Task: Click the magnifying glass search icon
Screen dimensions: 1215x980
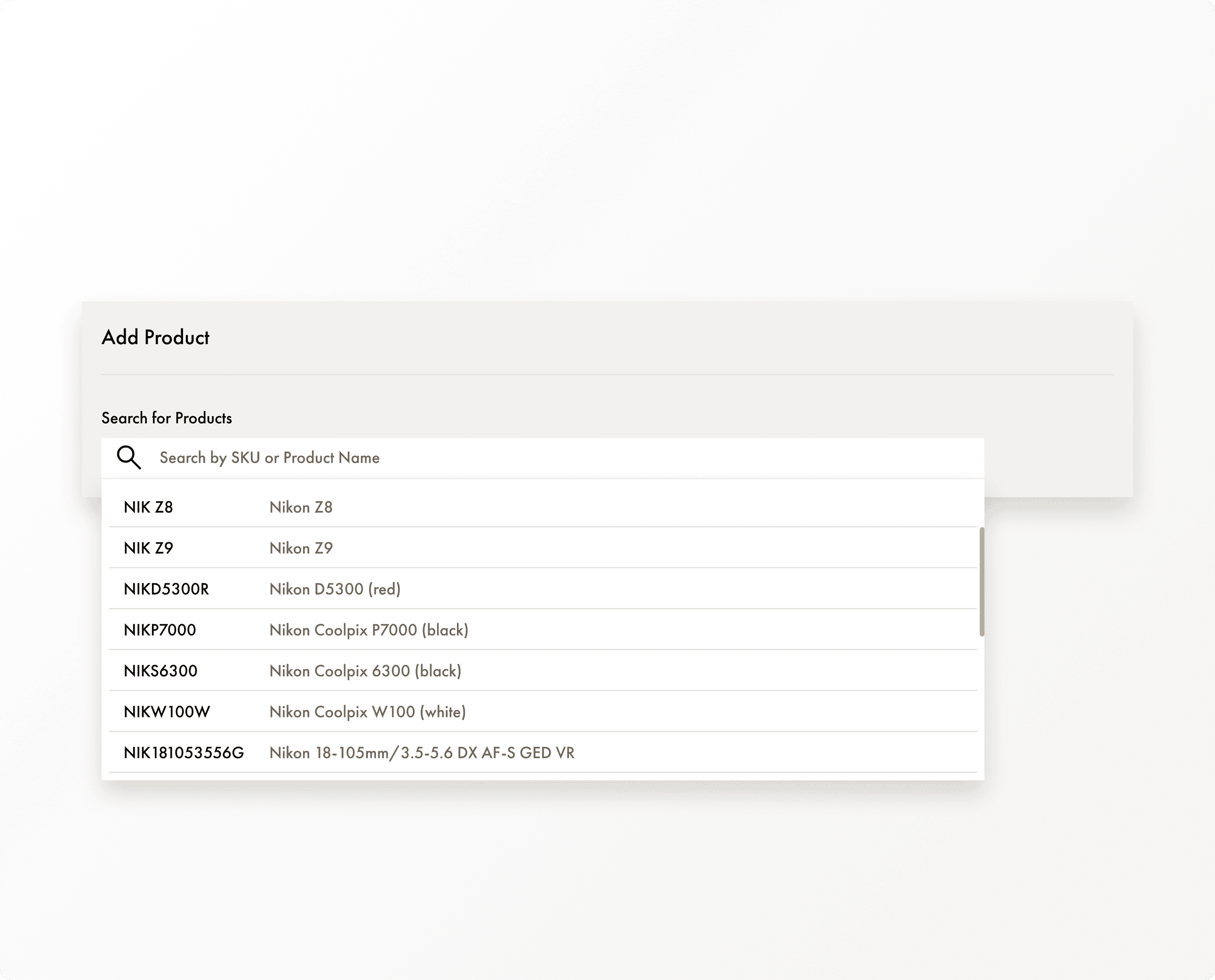Action: 128,457
